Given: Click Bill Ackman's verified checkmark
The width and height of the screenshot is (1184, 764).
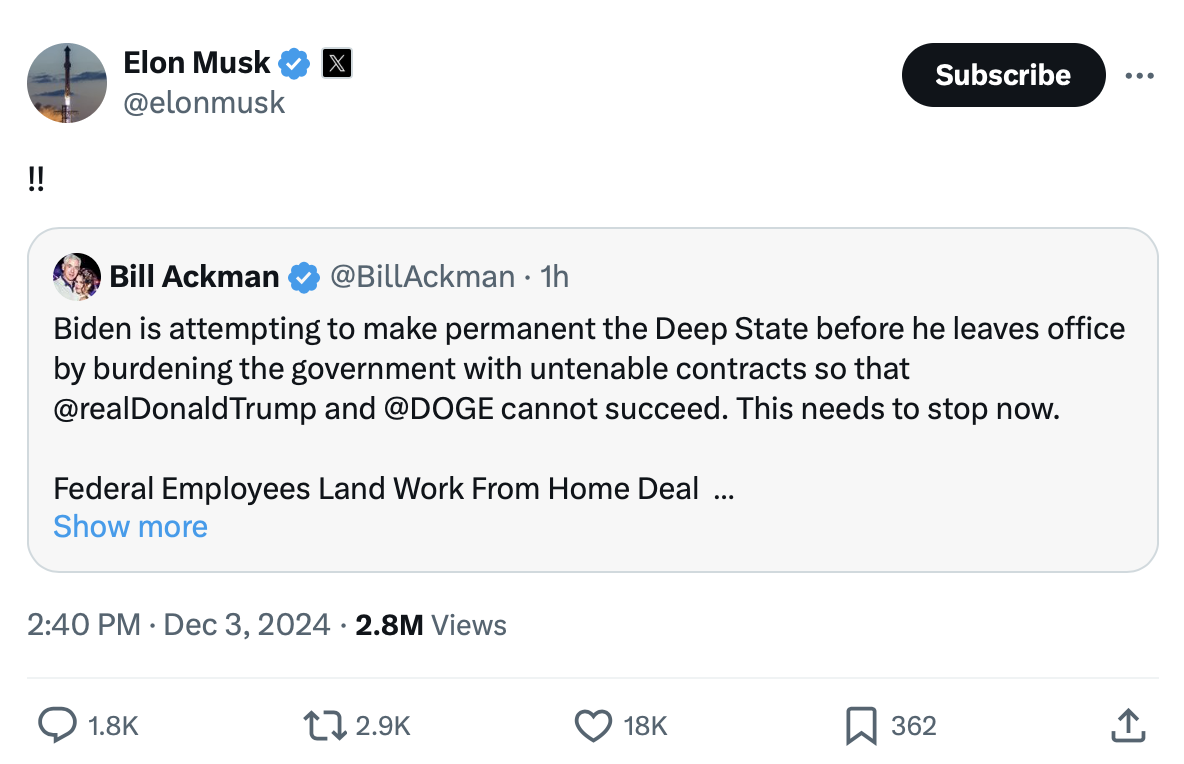Looking at the screenshot, I should pyautogui.click(x=304, y=277).
